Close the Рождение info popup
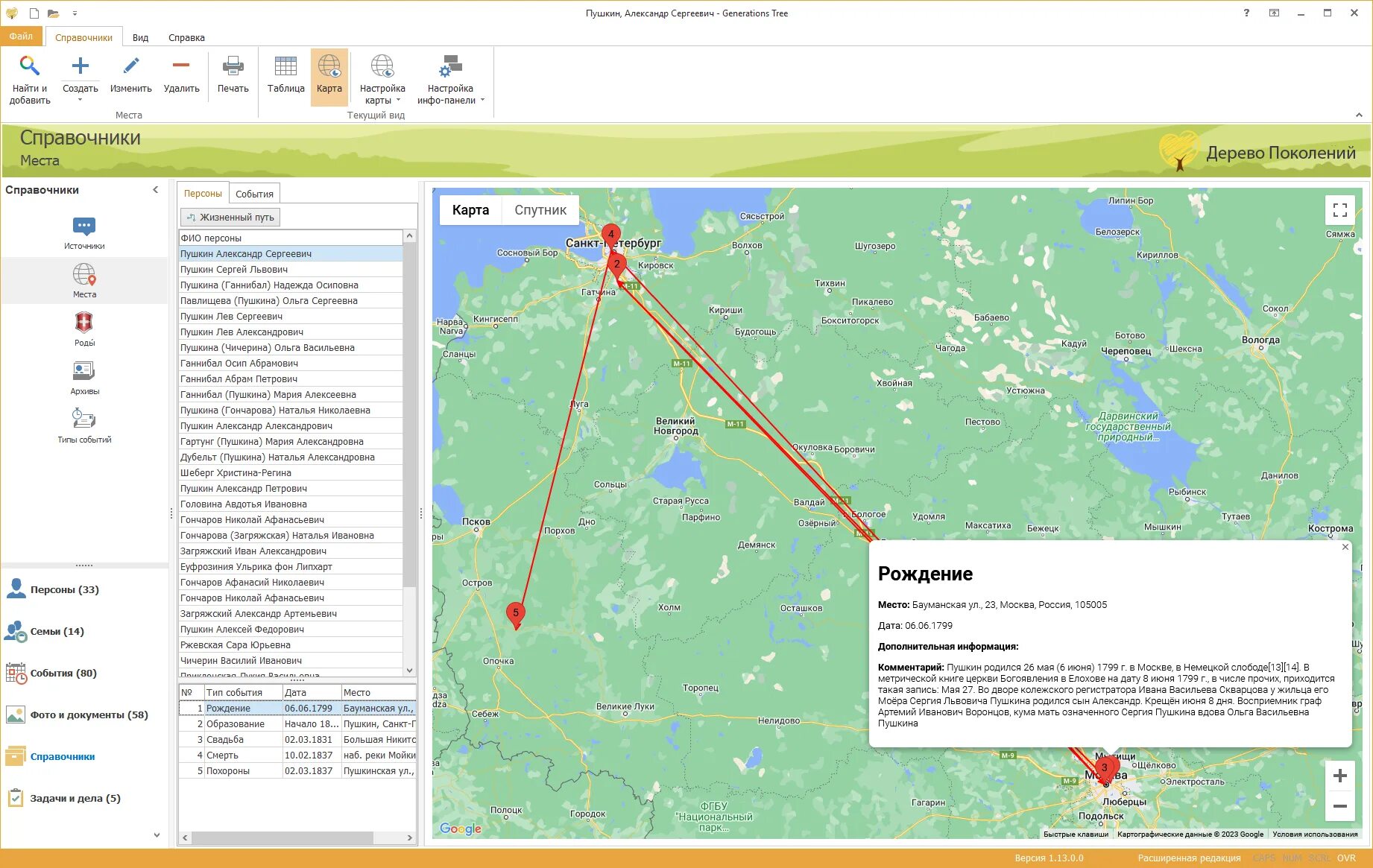Screen dimensions: 1373x868 tap(1345, 547)
